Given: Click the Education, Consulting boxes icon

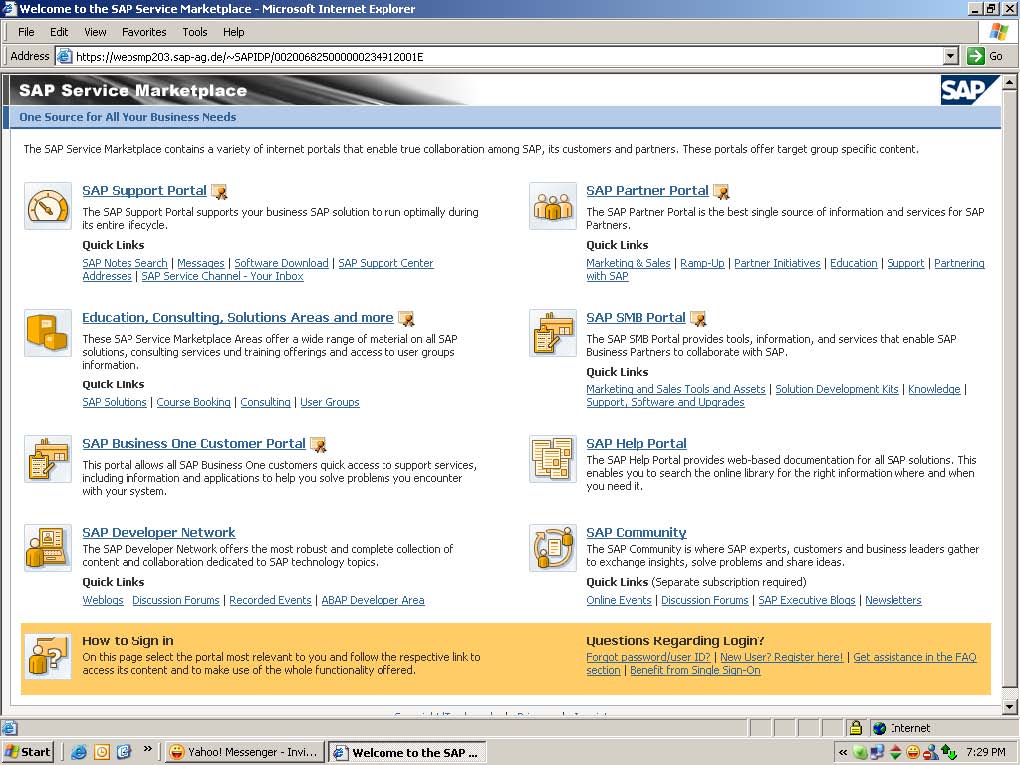Looking at the screenshot, I should tap(48, 333).
